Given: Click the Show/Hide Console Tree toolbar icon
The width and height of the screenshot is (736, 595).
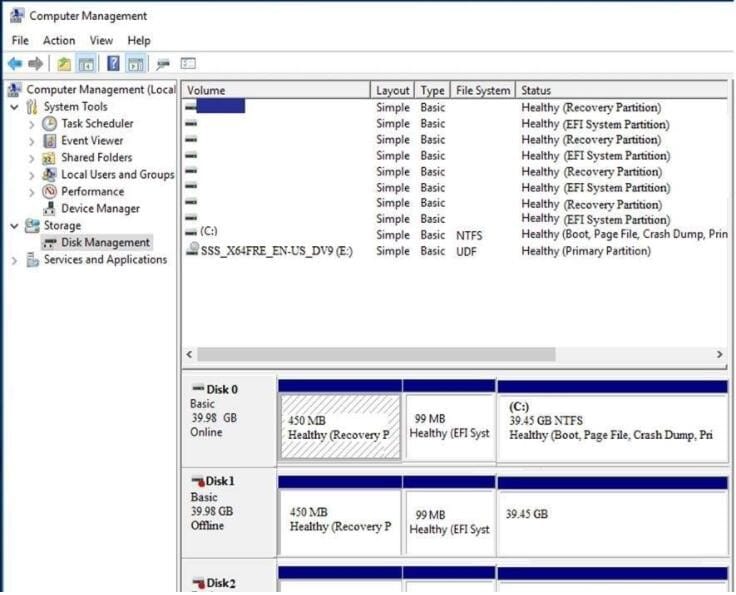Looking at the screenshot, I should [87, 64].
